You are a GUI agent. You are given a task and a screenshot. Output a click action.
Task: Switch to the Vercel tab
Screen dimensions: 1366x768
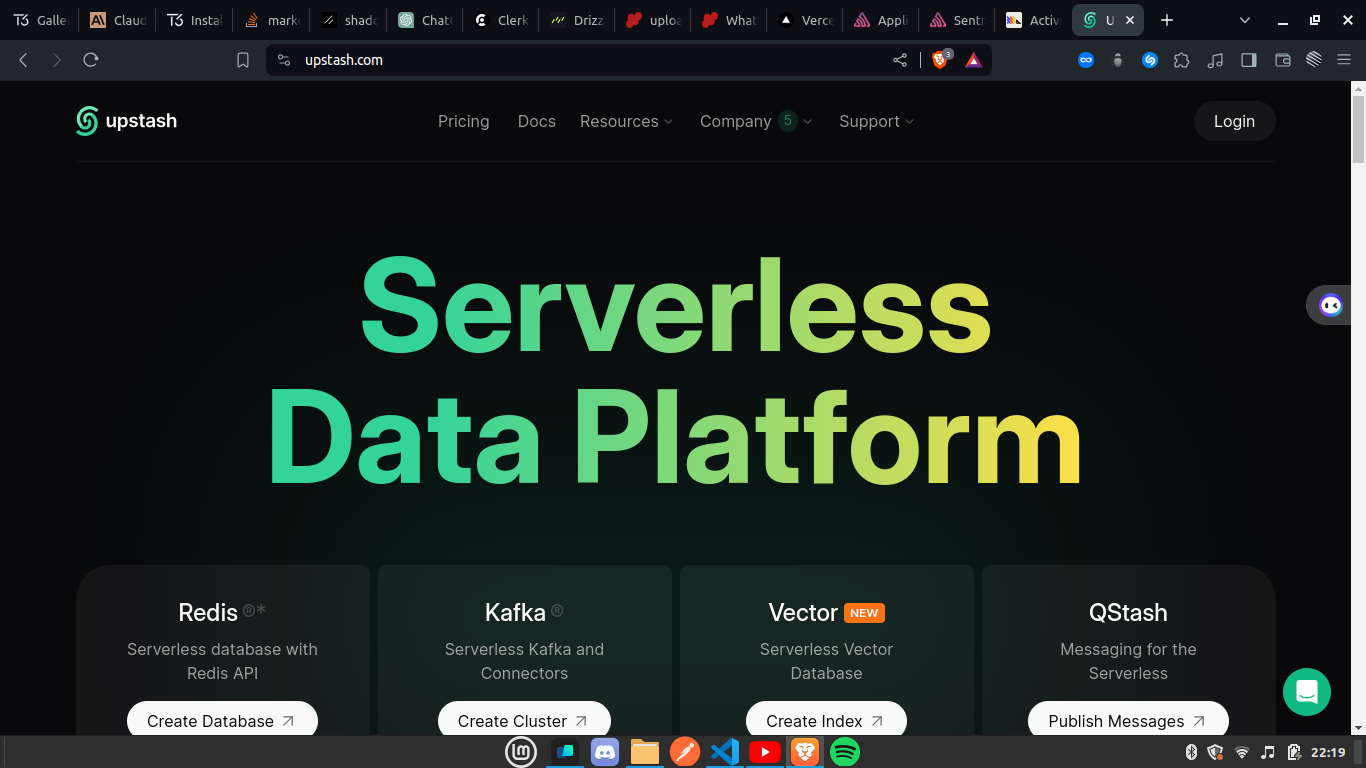pos(806,20)
